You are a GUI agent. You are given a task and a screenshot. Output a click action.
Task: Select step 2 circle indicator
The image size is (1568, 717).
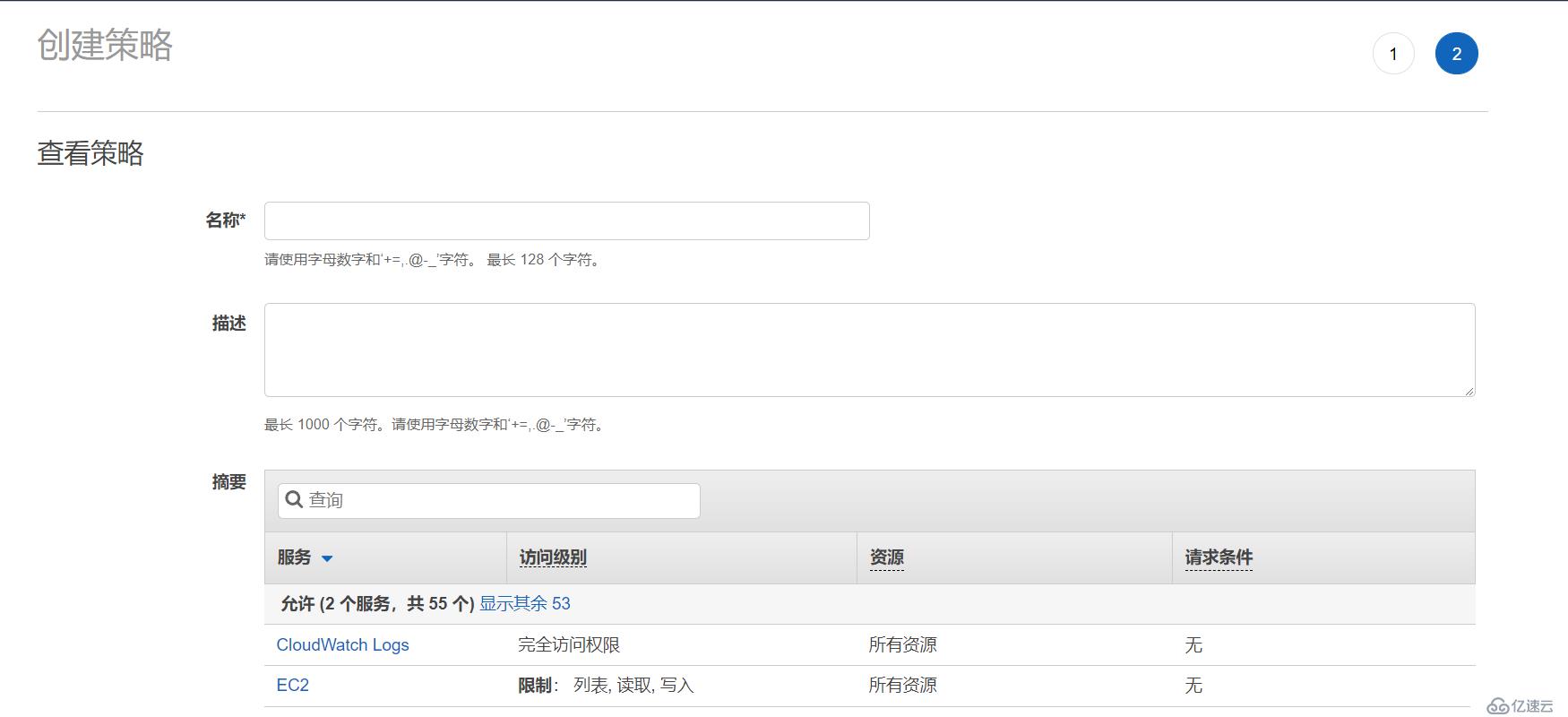1457,54
